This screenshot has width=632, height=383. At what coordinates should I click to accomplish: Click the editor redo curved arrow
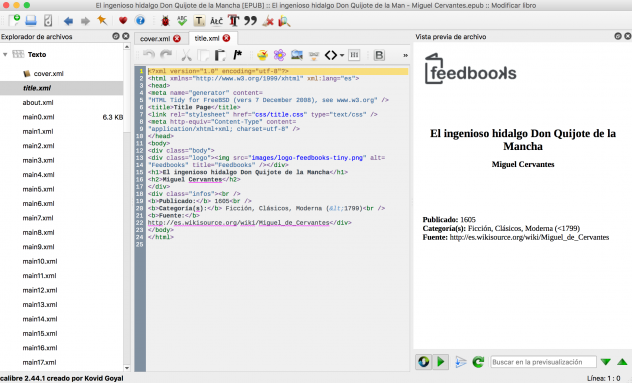coord(166,55)
